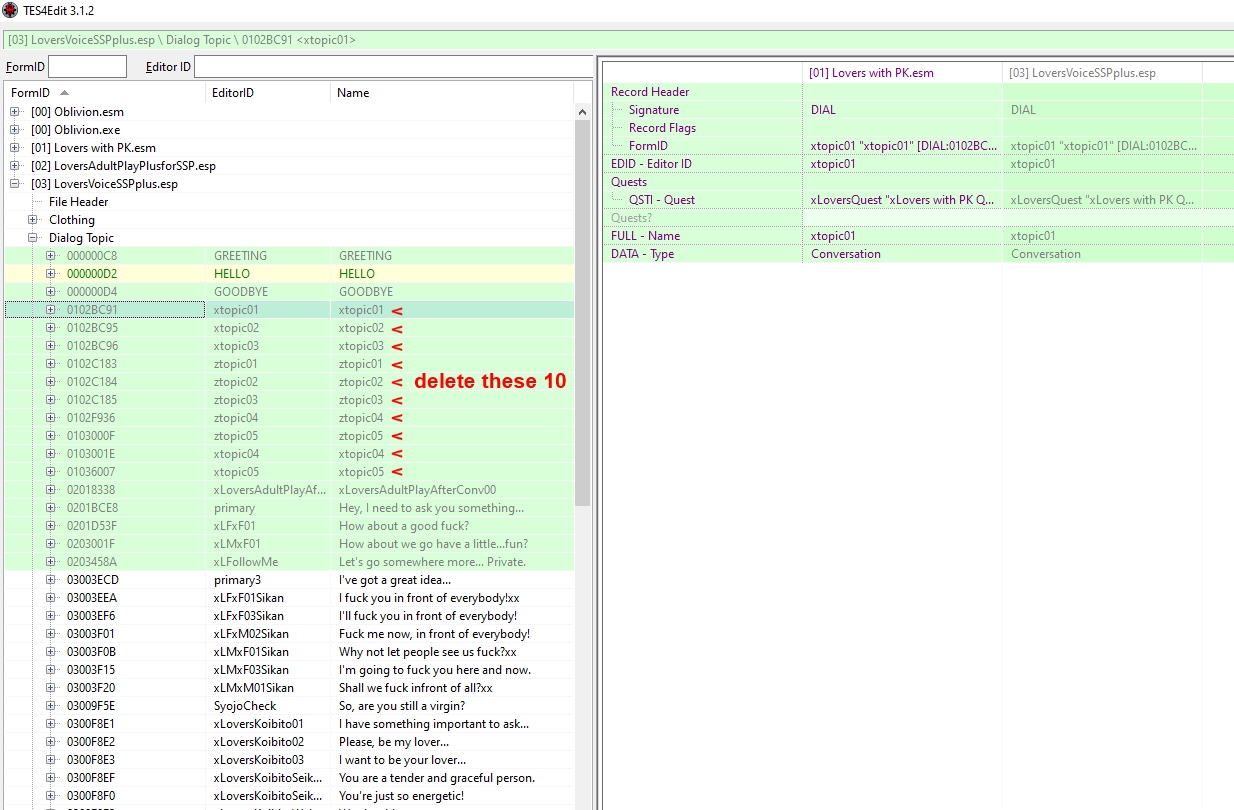1234x810 pixels.
Task: Select the ztopic05 record 0103000F
Action: tap(289, 436)
